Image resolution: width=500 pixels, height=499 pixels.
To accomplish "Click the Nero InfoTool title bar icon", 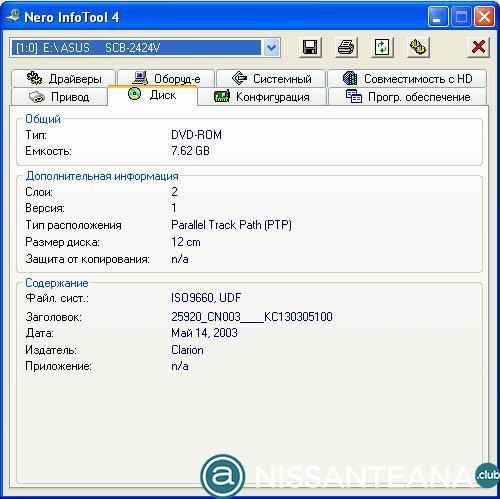I will coord(13,16).
